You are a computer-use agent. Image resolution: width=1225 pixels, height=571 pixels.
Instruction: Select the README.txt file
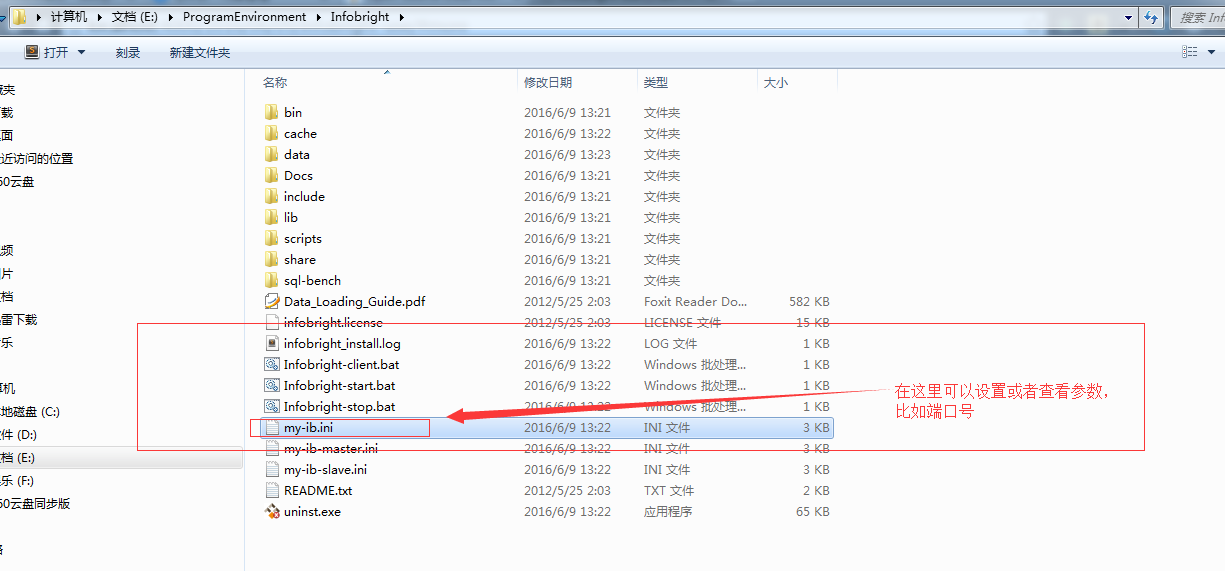tap(317, 490)
